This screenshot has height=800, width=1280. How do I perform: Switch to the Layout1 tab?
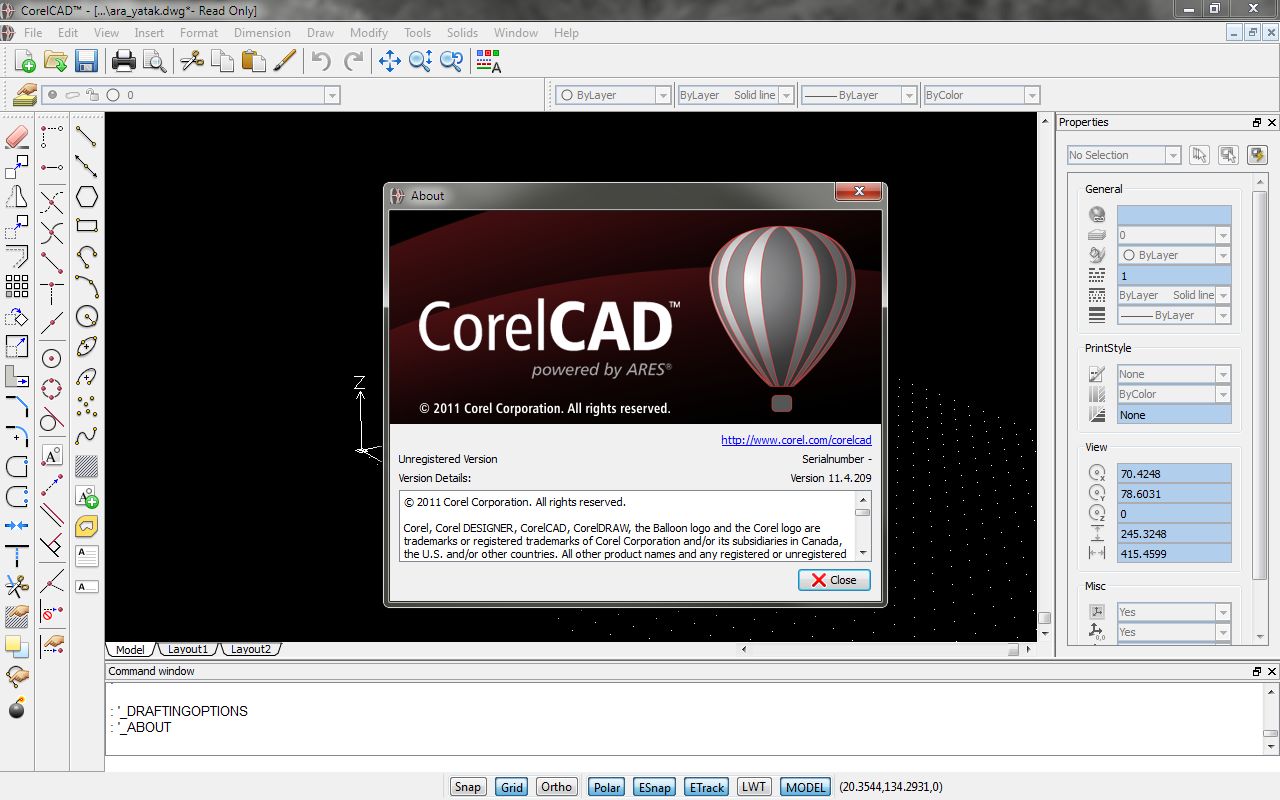tap(188, 649)
